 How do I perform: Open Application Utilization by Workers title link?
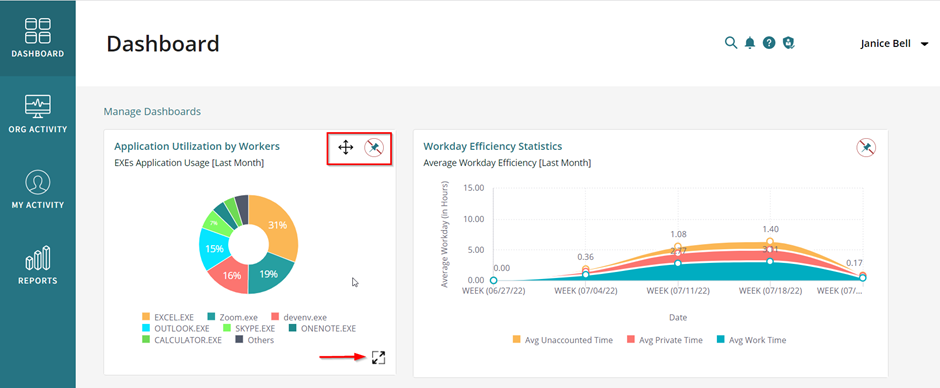197,146
